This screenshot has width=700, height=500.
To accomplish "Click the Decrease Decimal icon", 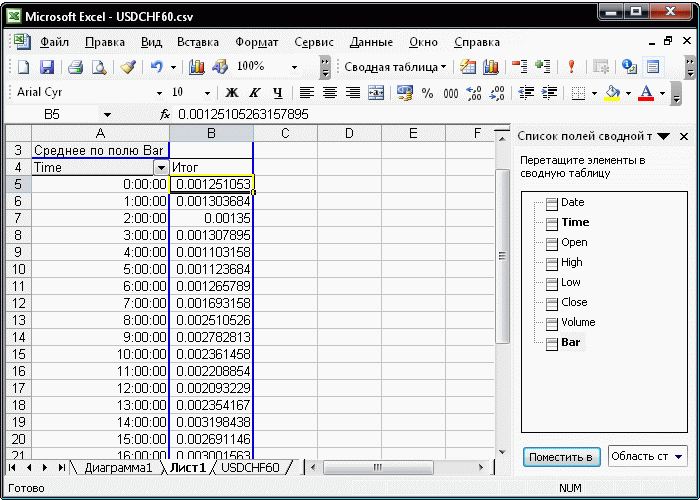I will [x=497, y=93].
